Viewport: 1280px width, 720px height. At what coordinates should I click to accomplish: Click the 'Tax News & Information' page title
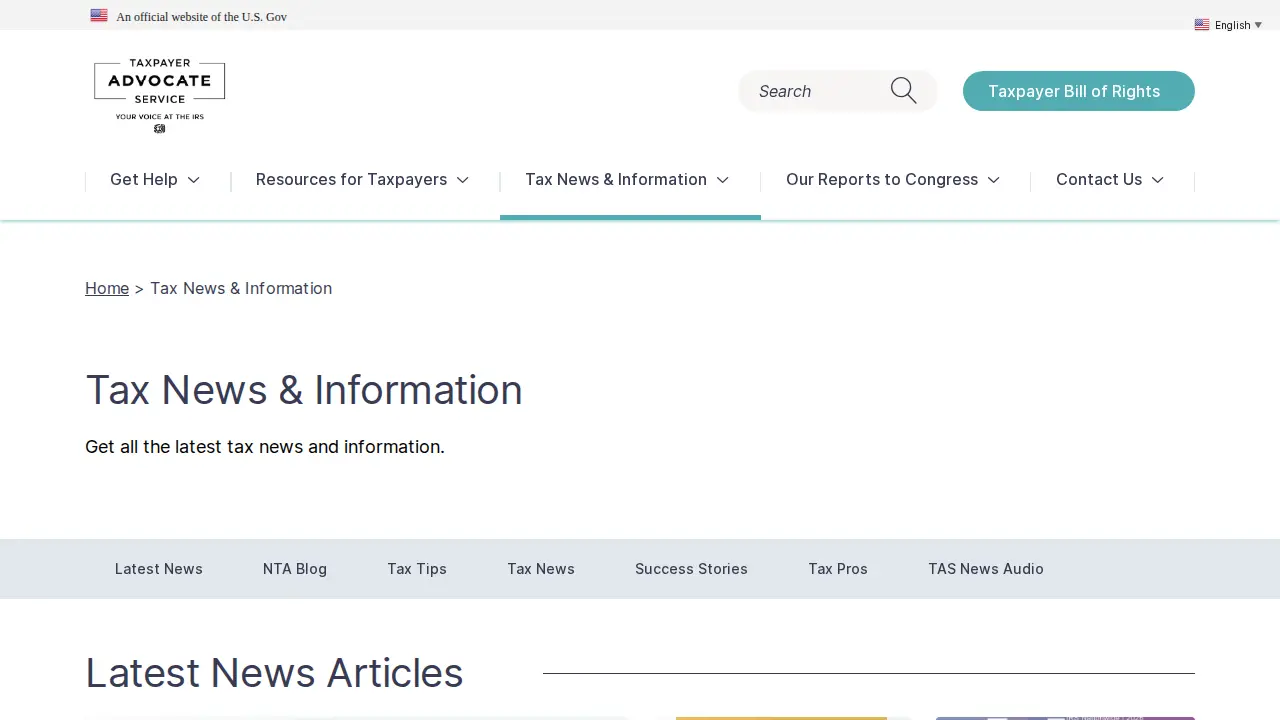304,390
